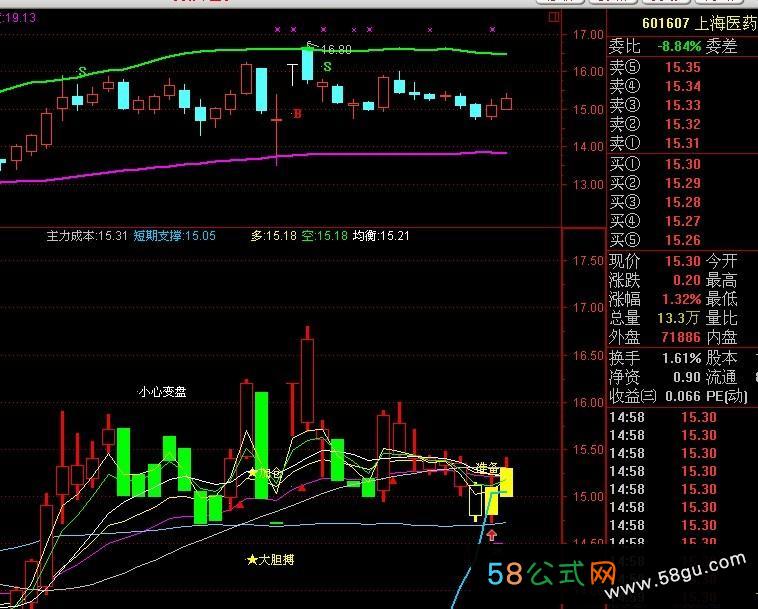Click the PE(动) field label
Screen dimensions: 758x609
coord(727,396)
